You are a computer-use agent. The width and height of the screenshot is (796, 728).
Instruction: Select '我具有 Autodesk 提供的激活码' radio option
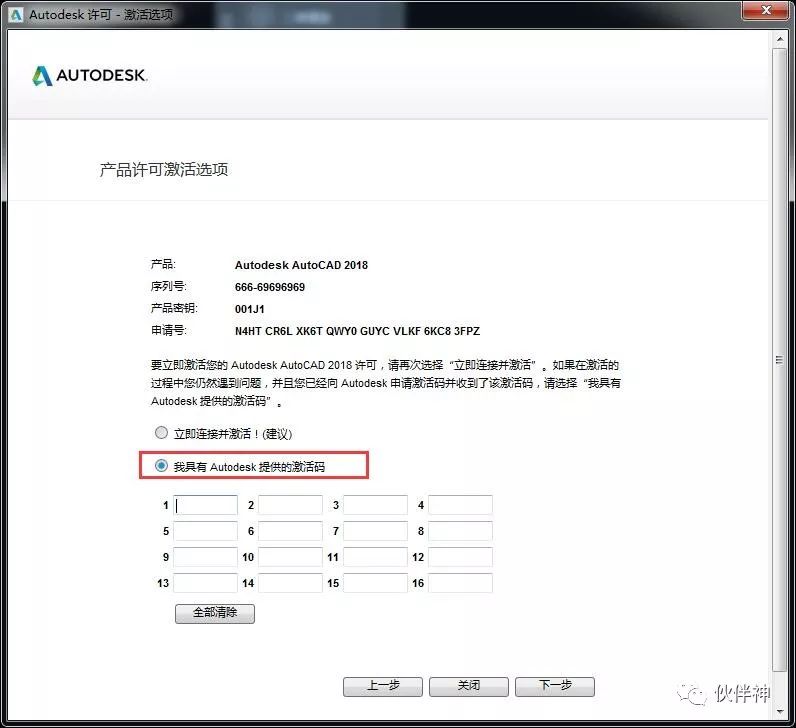pos(161,466)
